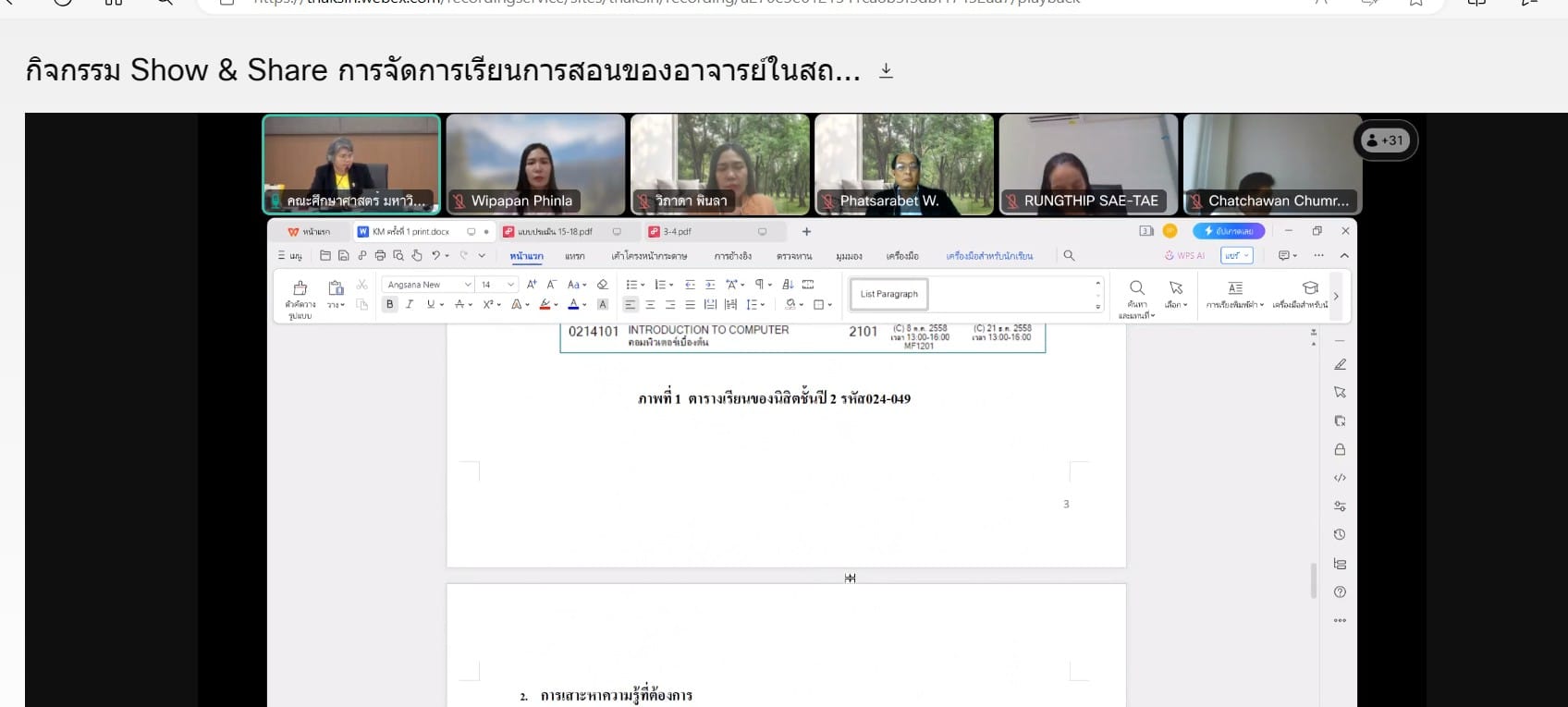Open the Select tool dropdown
Viewport: 1568px width, 707px height.
click(x=1176, y=295)
